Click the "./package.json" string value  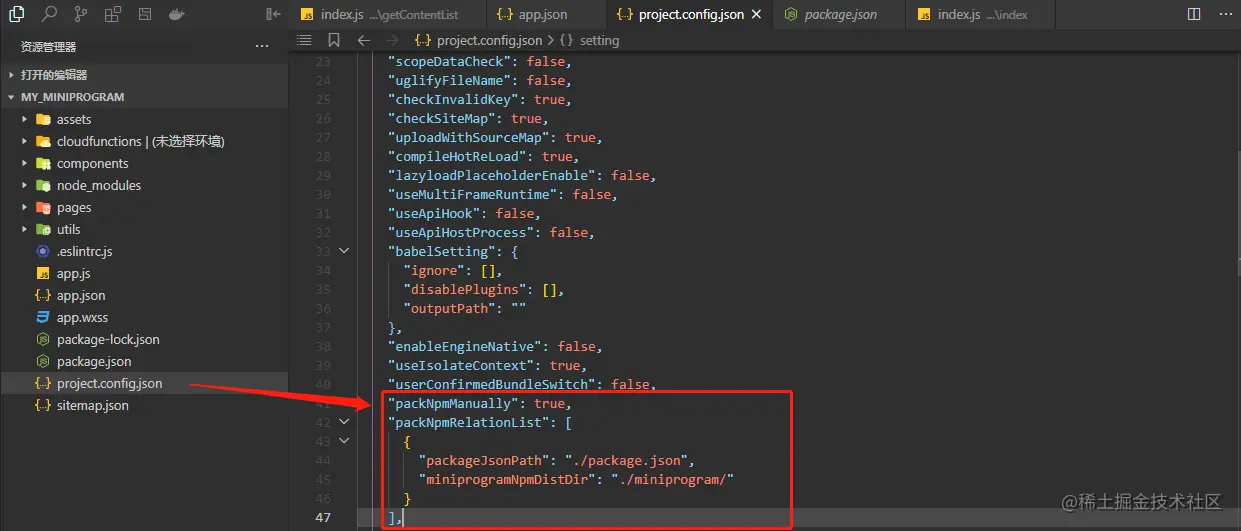pyautogui.click(x=628, y=460)
